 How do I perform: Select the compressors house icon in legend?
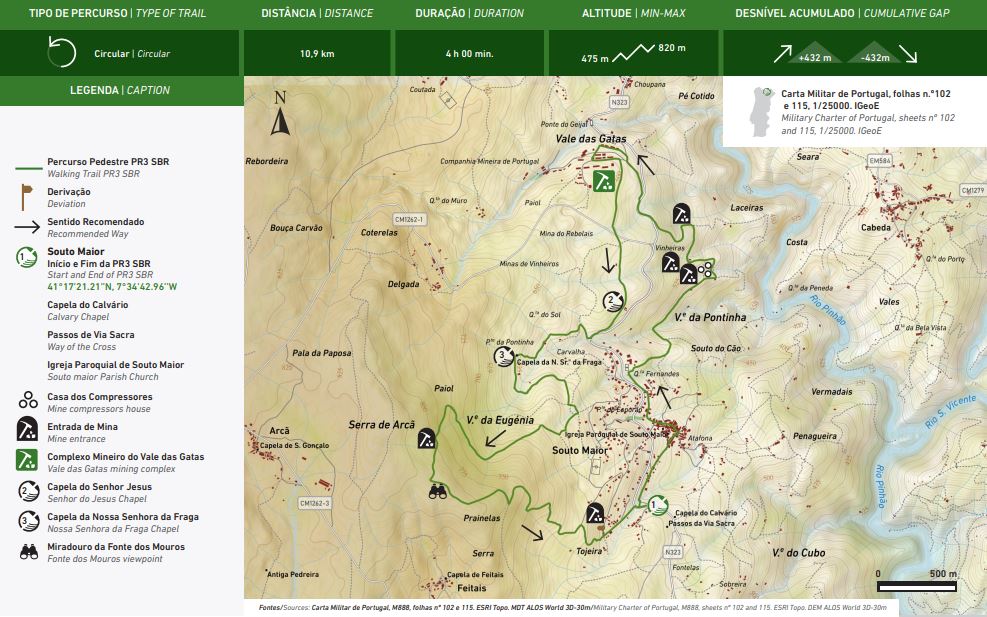click(28, 401)
